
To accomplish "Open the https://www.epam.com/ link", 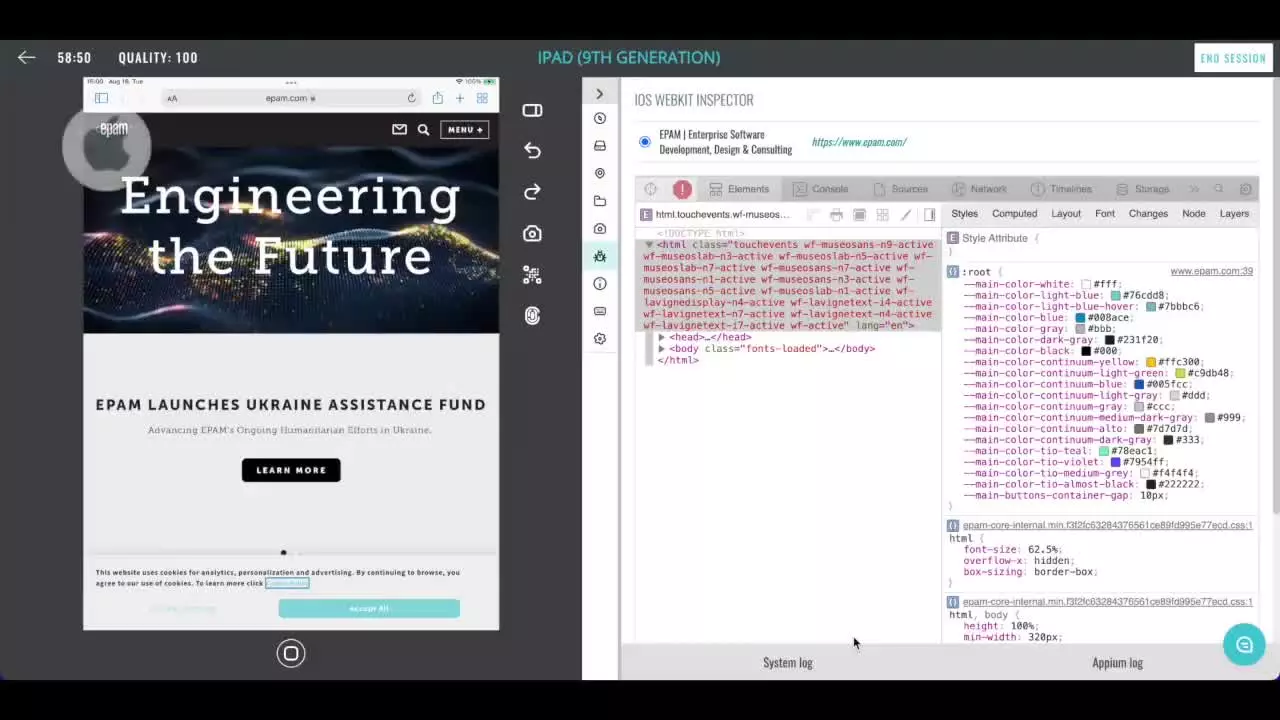I will point(859,142).
